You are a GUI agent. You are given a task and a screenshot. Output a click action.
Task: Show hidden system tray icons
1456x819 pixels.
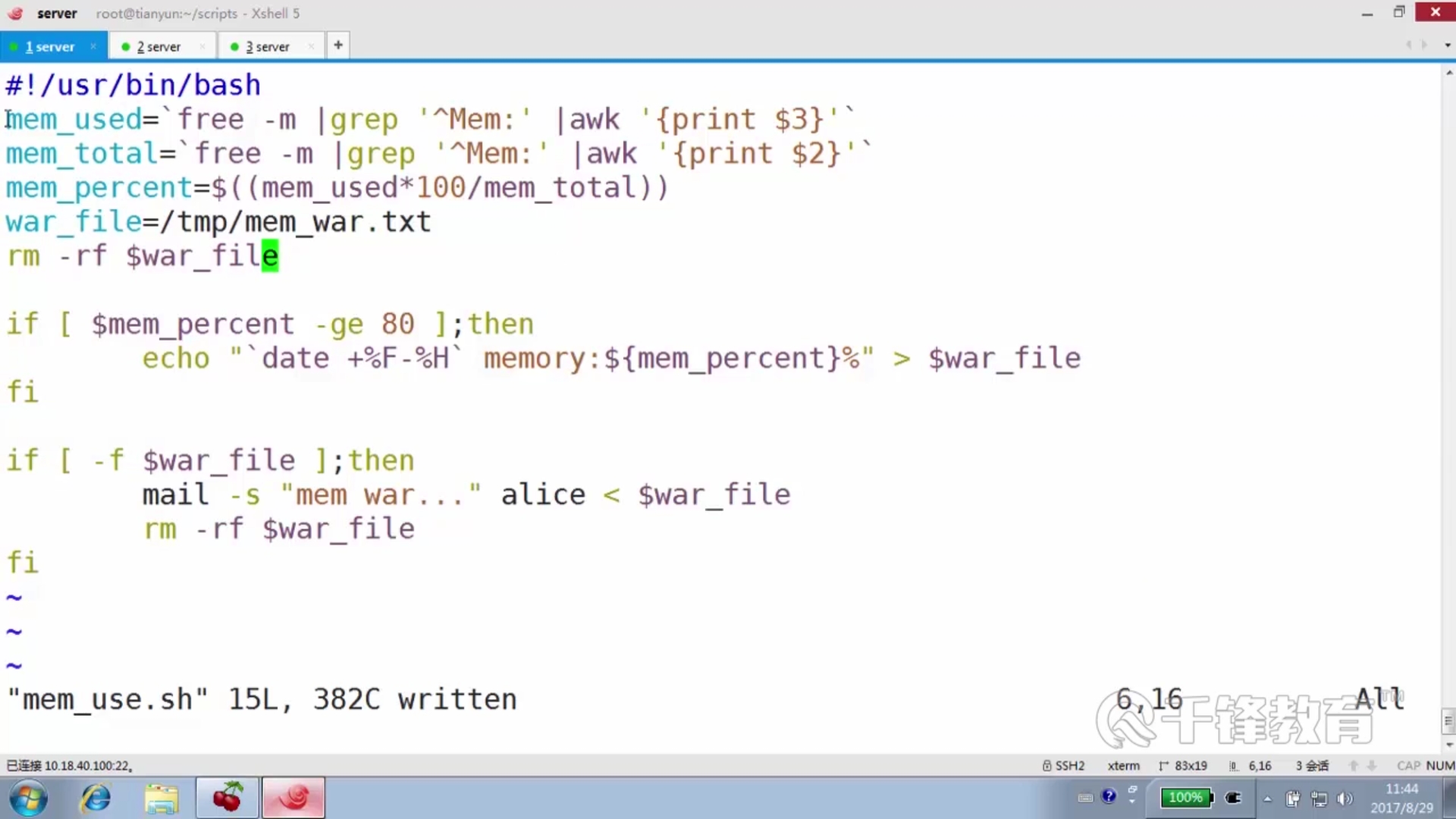[x=1266, y=799]
